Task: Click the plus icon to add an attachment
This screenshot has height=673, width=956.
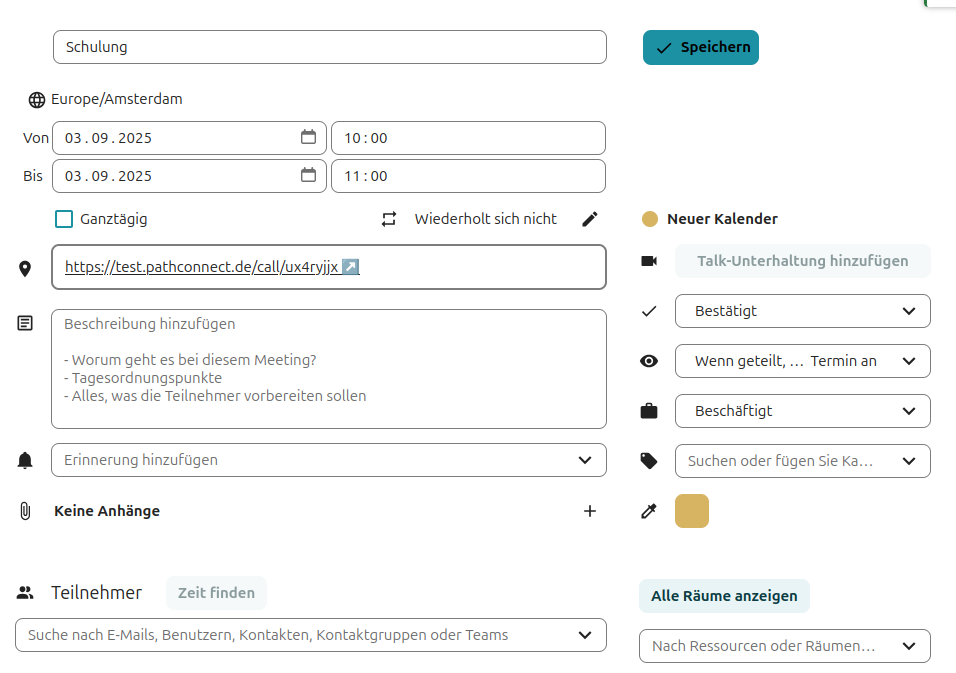Action: [590, 510]
